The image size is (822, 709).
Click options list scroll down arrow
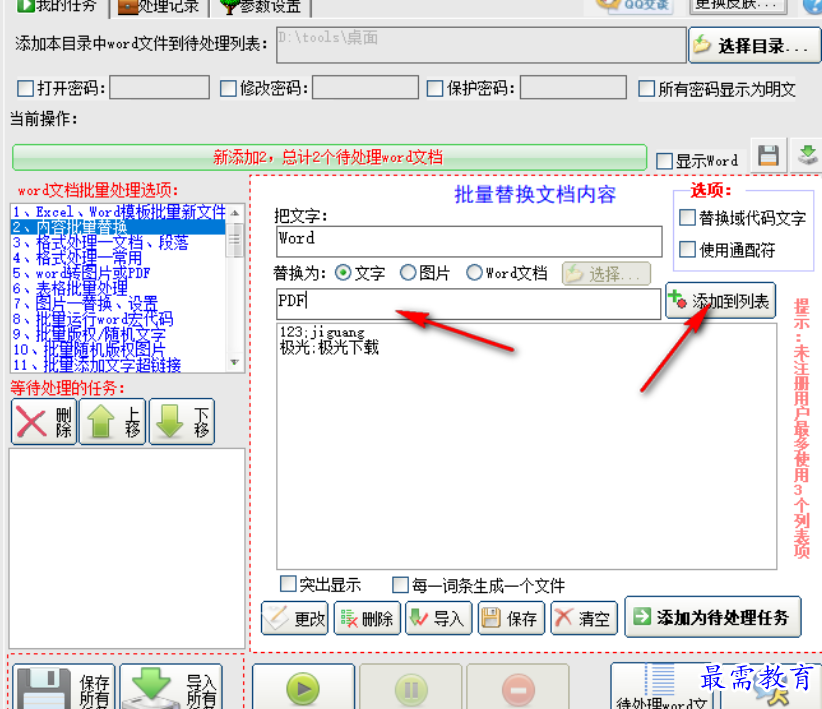coord(235,363)
